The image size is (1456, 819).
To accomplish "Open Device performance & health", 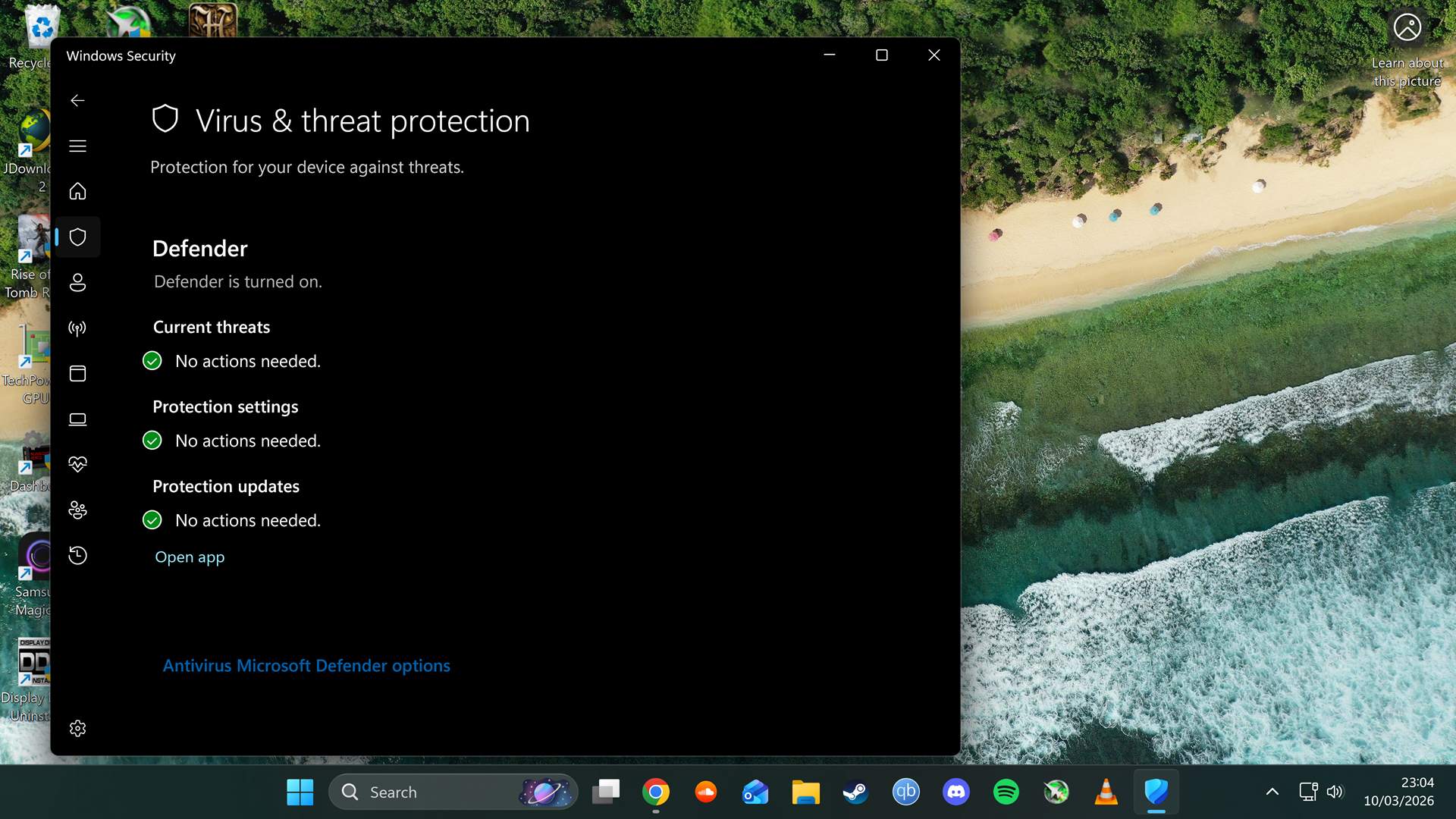I will tap(77, 464).
